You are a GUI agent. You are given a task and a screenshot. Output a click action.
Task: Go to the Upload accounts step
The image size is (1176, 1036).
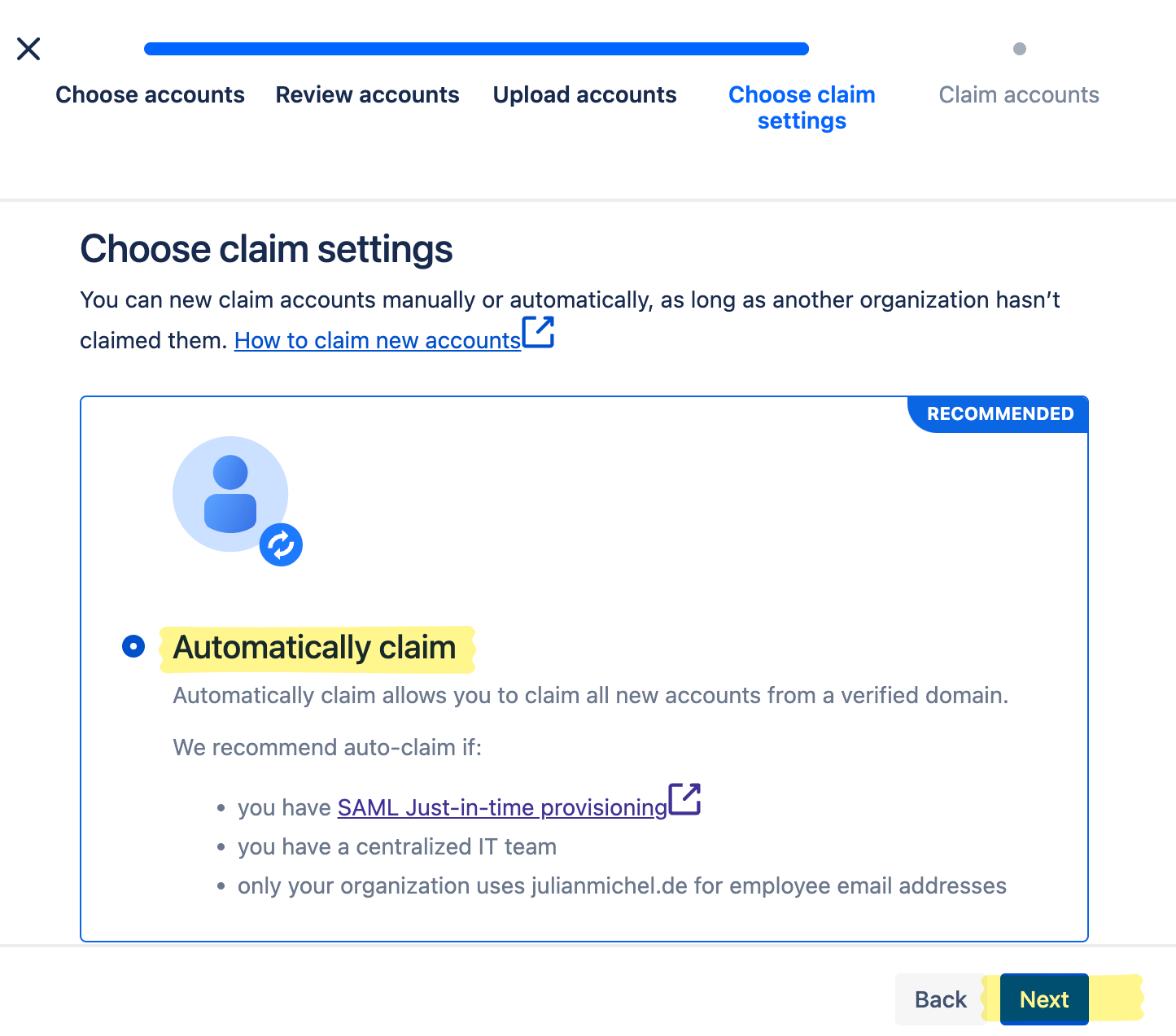point(584,94)
